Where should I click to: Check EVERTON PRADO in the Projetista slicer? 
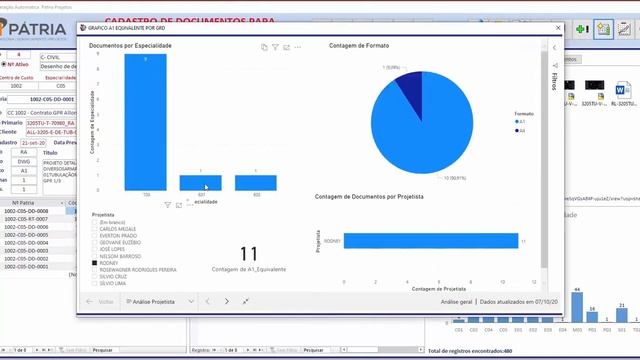tap(95, 236)
